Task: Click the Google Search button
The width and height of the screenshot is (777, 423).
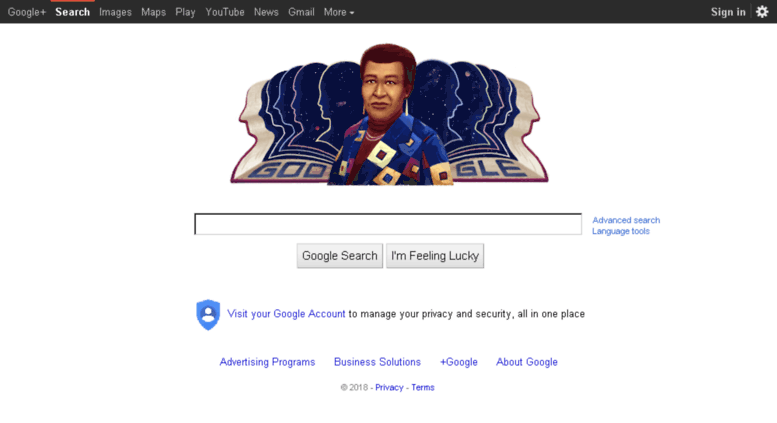Action: pyautogui.click(x=340, y=256)
